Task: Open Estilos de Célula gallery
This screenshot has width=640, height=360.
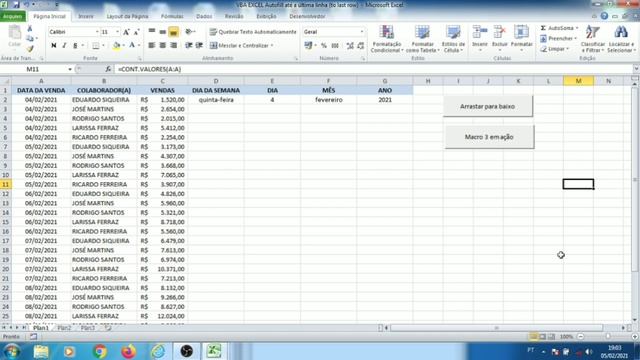Action: (x=453, y=39)
